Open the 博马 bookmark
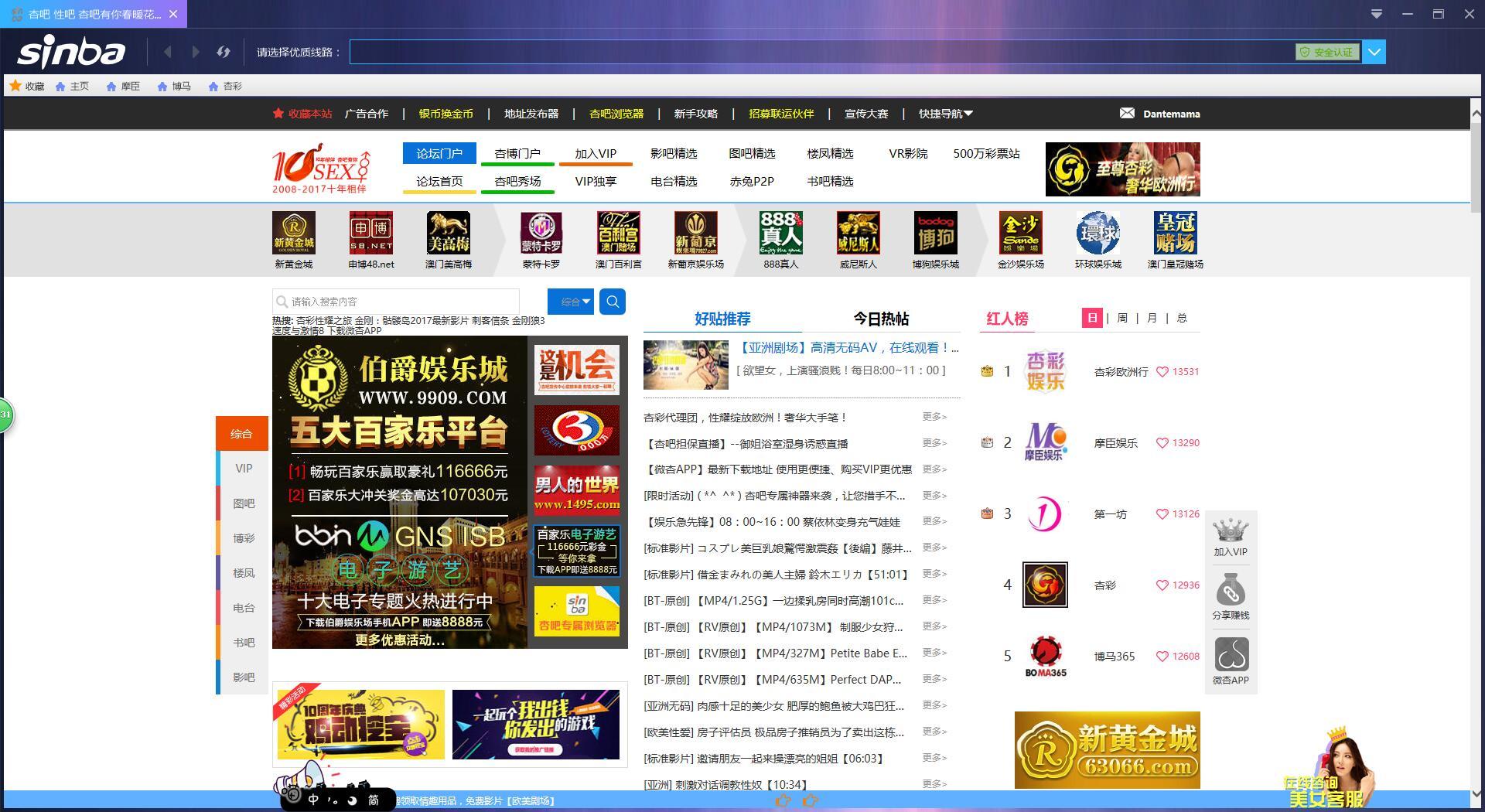 coord(174,86)
